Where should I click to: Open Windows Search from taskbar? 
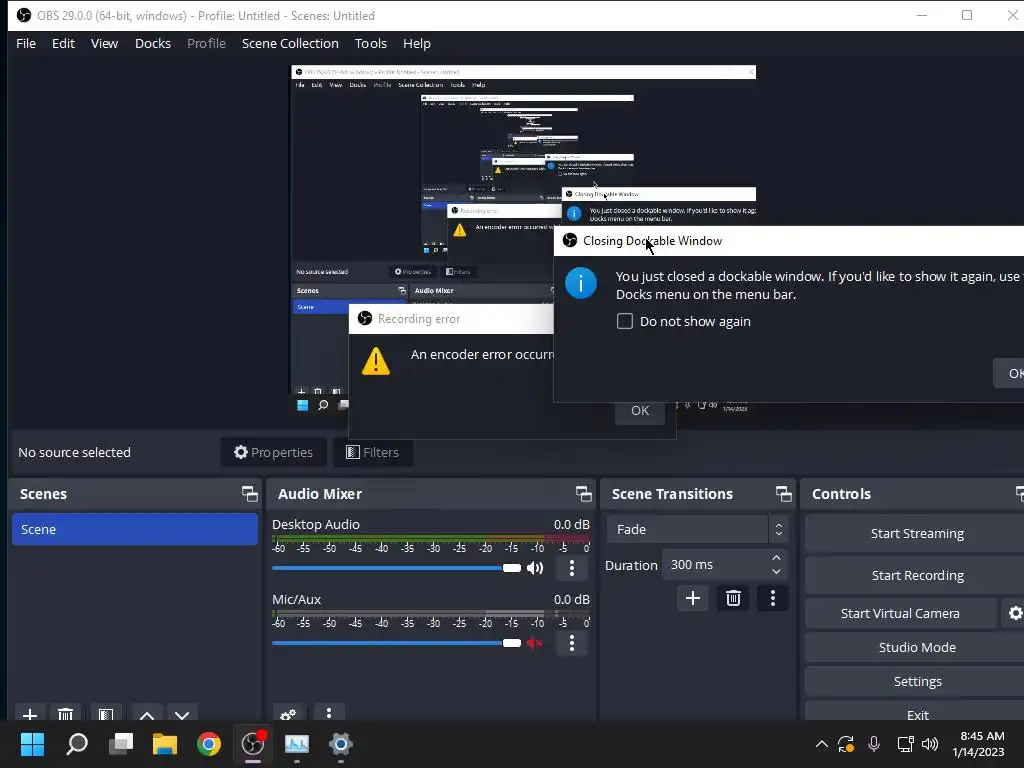click(x=77, y=743)
